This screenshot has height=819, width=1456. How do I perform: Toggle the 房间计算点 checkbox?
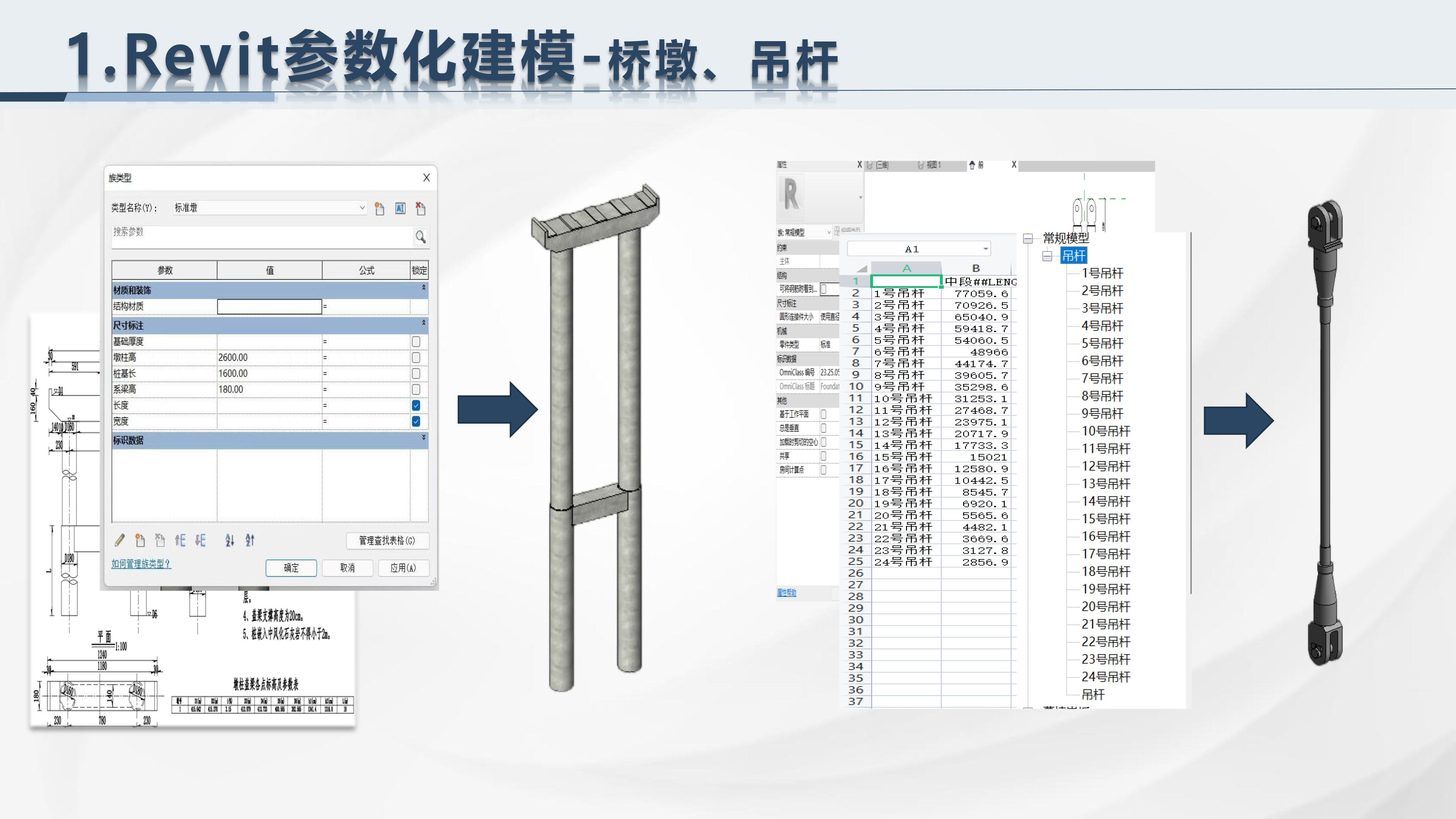tap(823, 470)
